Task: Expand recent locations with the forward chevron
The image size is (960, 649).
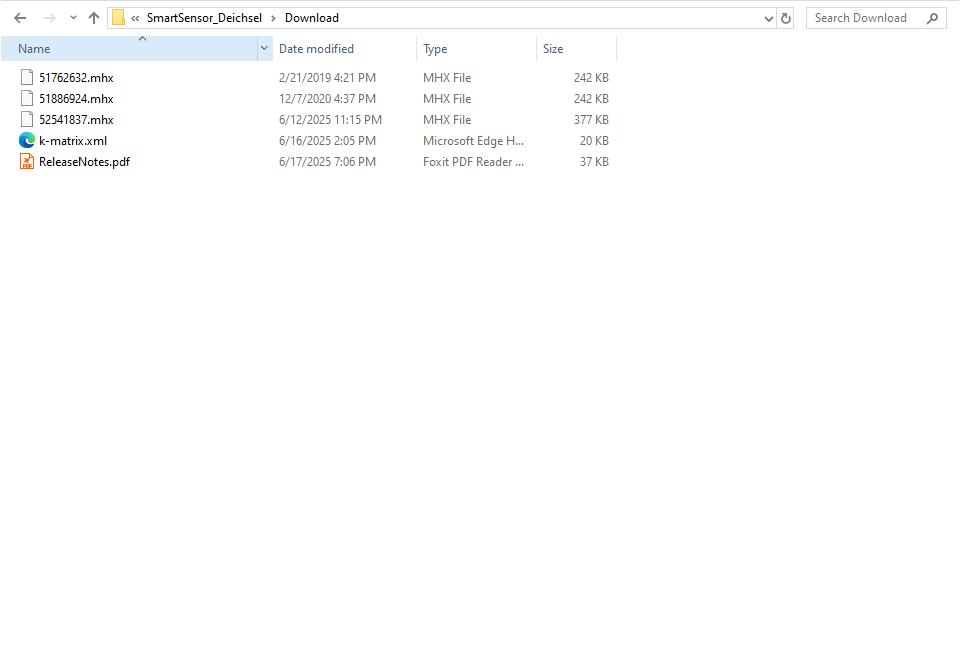Action: [71, 17]
